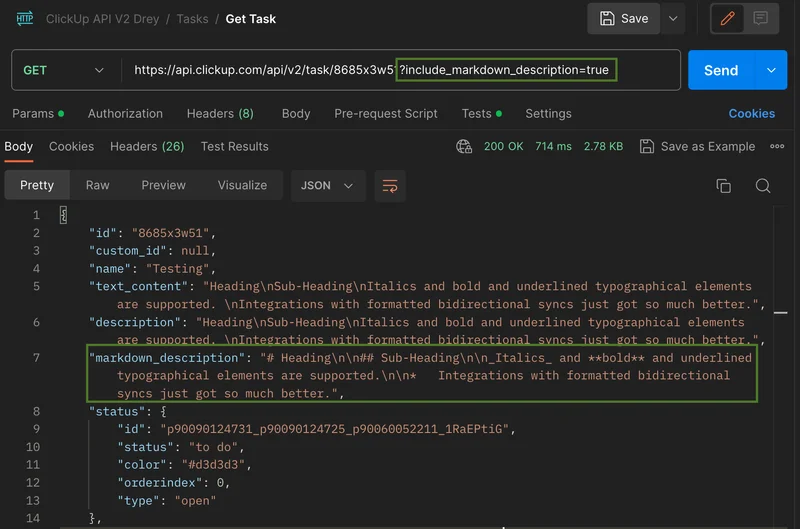Open the request Settings tab

(x=548, y=114)
